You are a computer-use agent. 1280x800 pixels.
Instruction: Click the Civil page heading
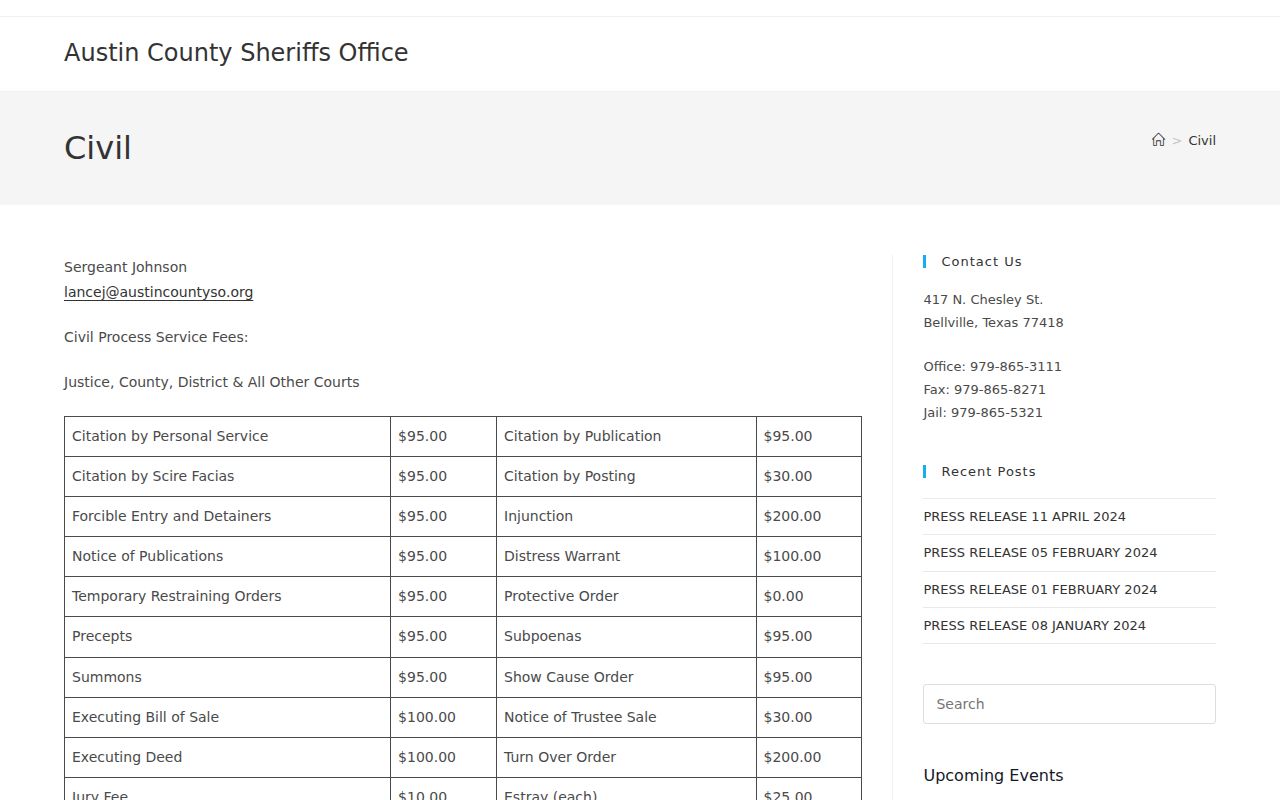coord(98,148)
